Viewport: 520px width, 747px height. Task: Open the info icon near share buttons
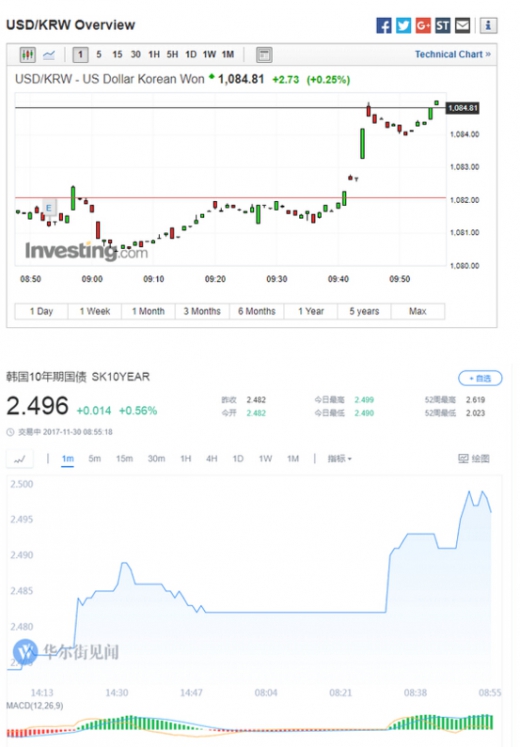click(x=488, y=25)
